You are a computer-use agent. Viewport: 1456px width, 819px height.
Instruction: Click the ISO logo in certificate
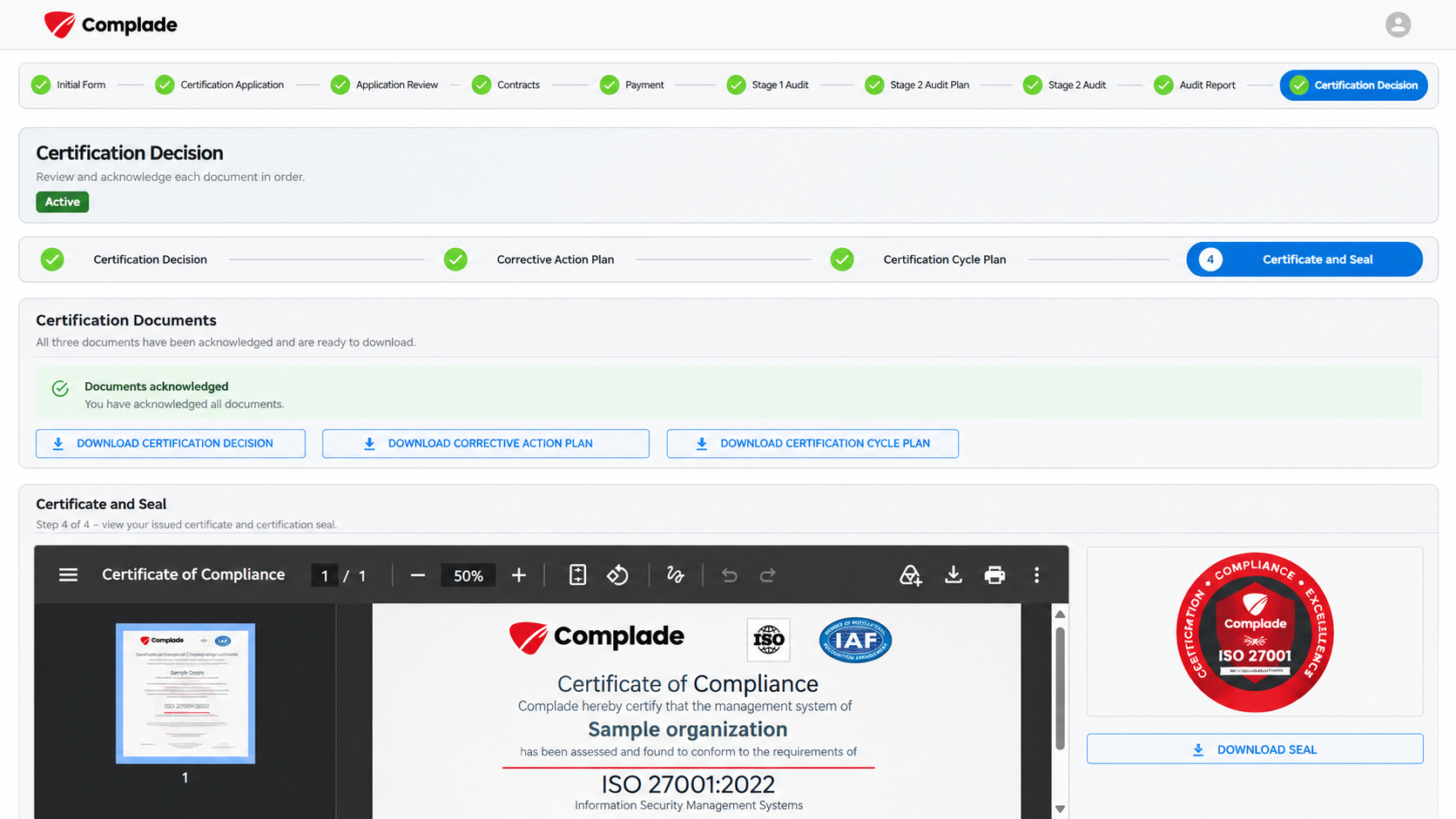coord(768,641)
